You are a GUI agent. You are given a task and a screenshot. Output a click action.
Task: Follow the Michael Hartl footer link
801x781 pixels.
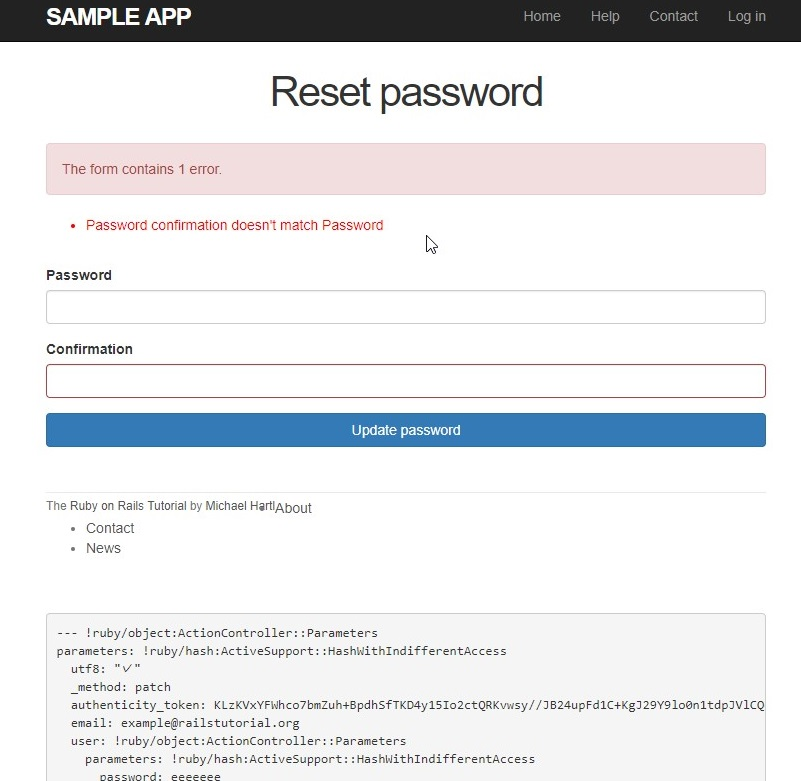(240, 506)
